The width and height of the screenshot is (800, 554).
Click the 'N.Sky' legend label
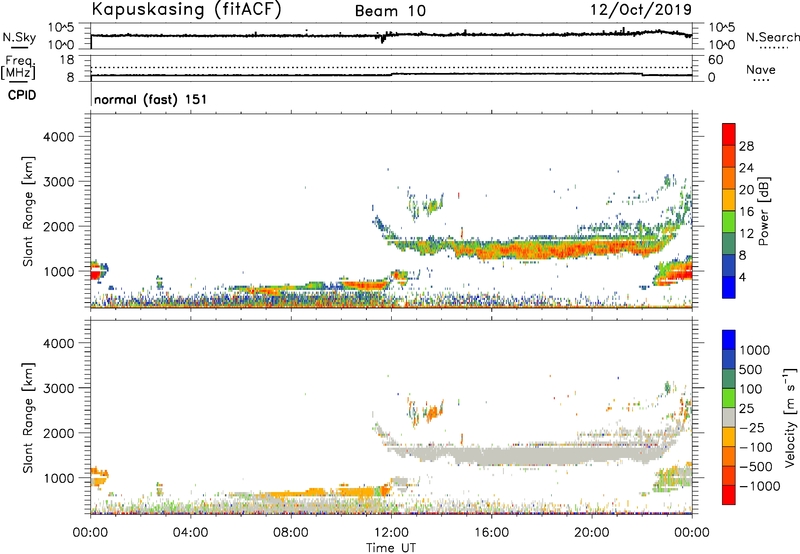click(x=19, y=37)
